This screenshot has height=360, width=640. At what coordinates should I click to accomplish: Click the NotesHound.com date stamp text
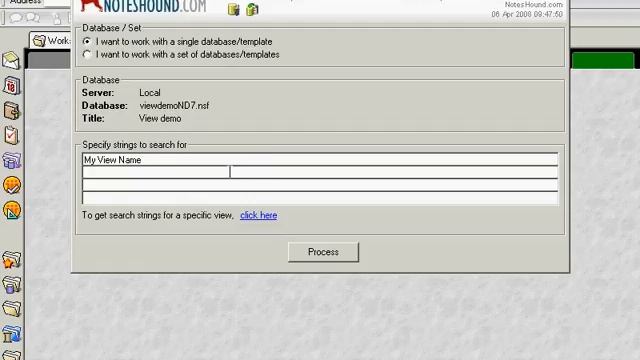[x=527, y=14]
